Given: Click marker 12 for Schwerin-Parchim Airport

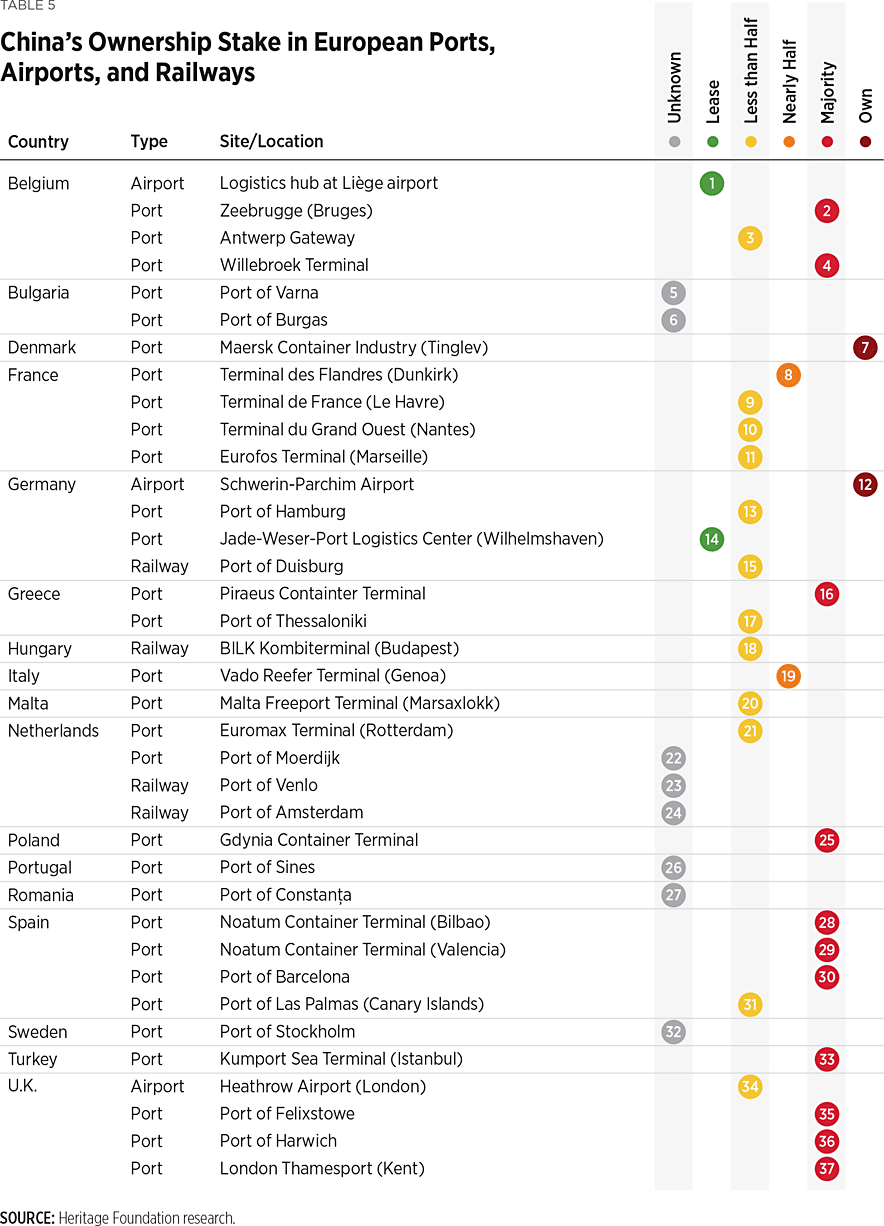Looking at the screenshot, I should tap(865, 485).
